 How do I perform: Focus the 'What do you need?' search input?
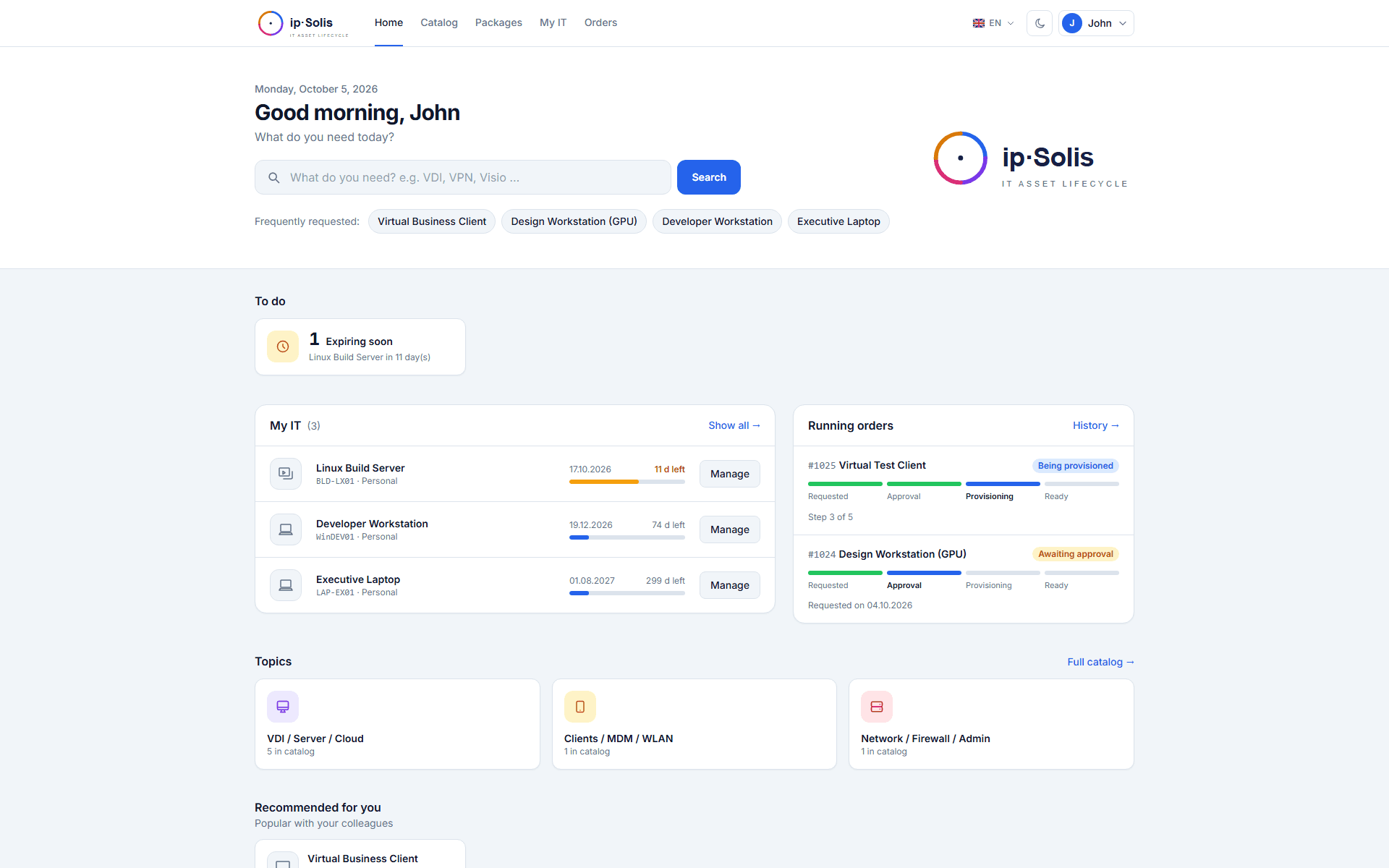463,177
